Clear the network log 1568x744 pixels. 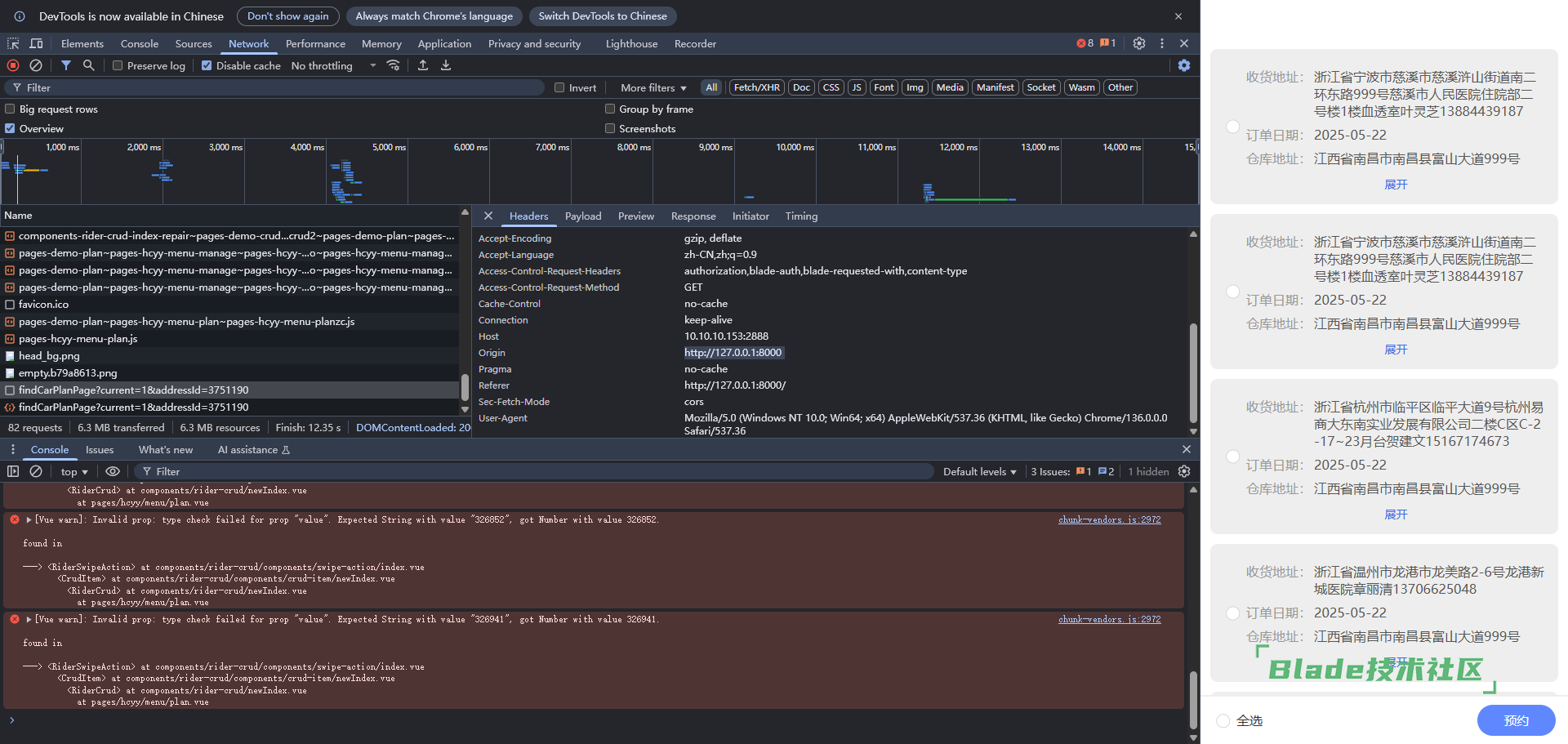click(36, 65)
